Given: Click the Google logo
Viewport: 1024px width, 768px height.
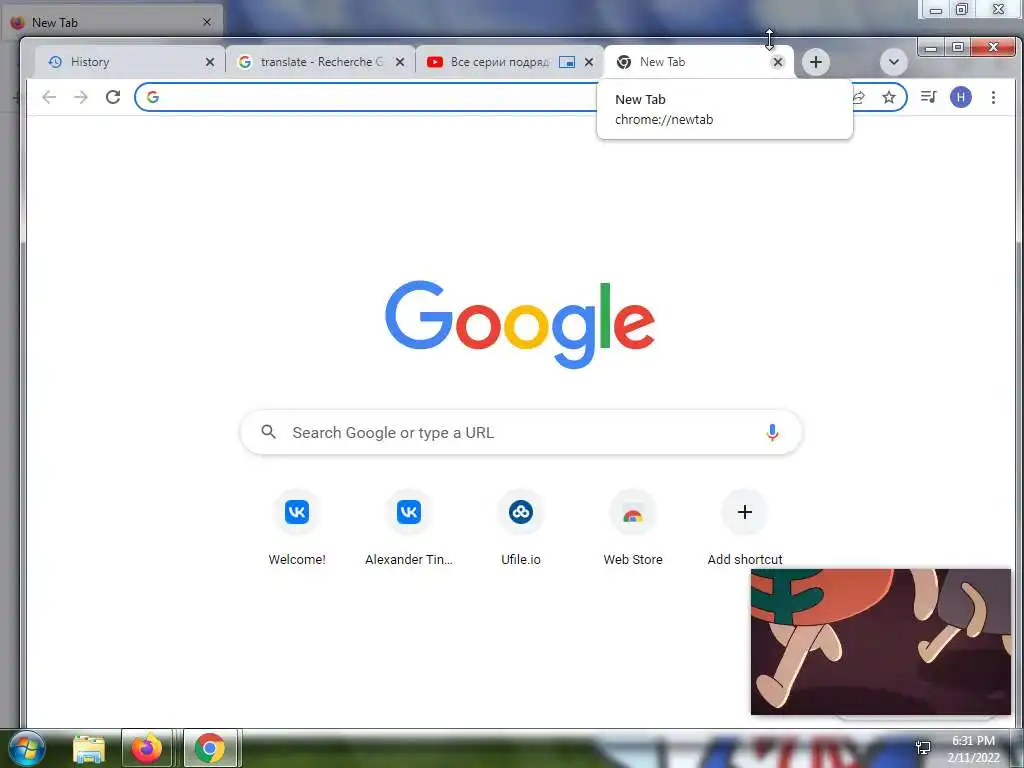Looking at the screenshot, I should coord(520,325).
